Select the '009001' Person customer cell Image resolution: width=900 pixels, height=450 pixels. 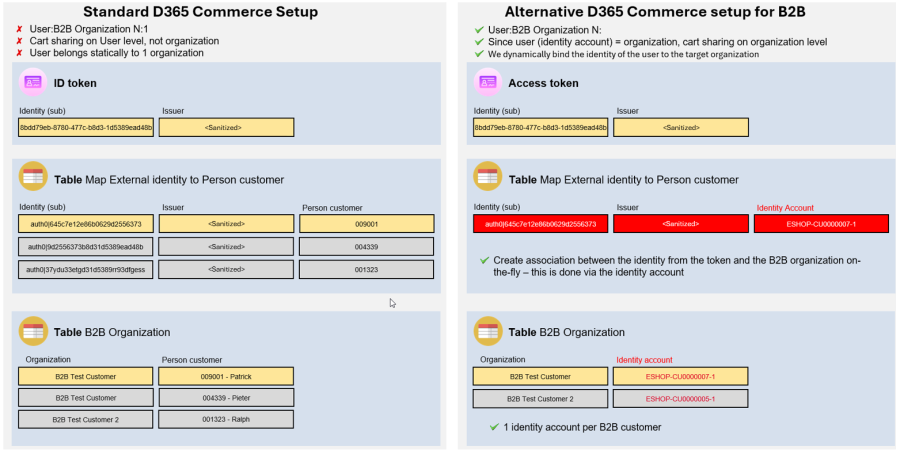[x=367, y=224]
